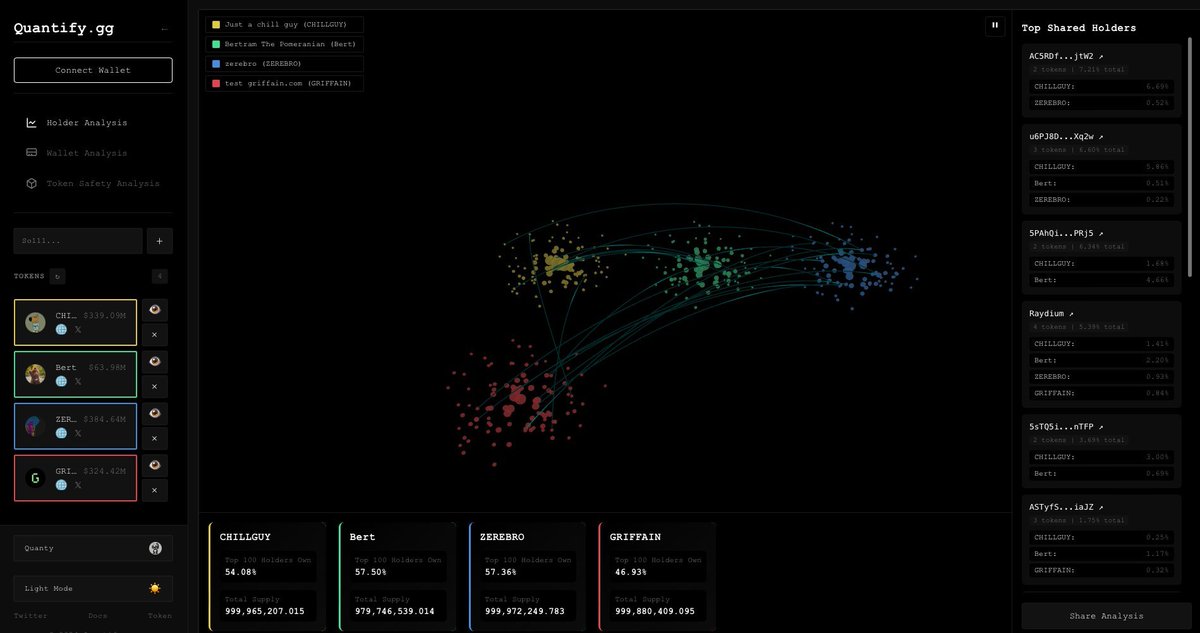Select the Bert stats card
Screen dimensions: 1200x633
398,576
